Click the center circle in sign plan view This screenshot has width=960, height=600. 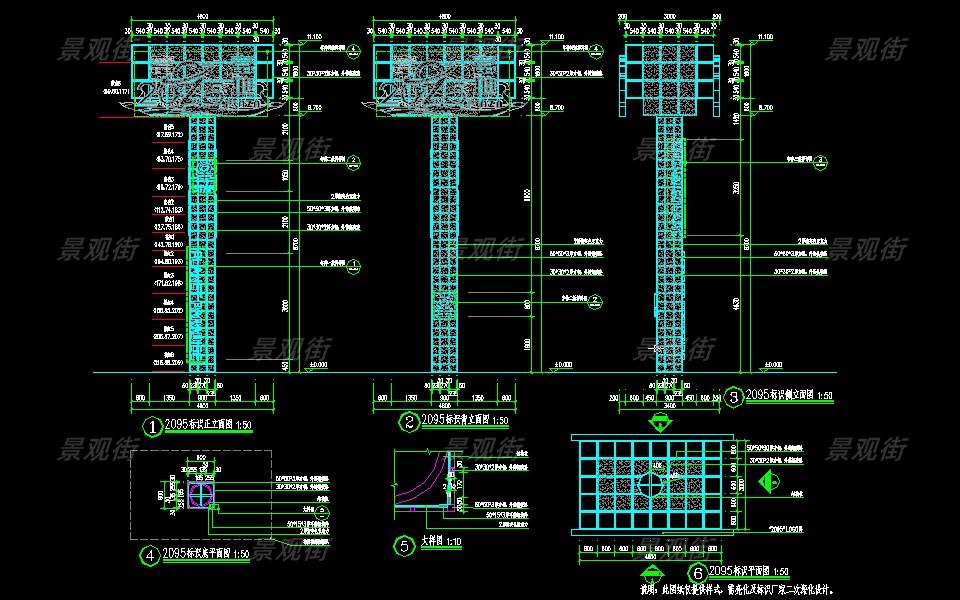click(650, 482)
